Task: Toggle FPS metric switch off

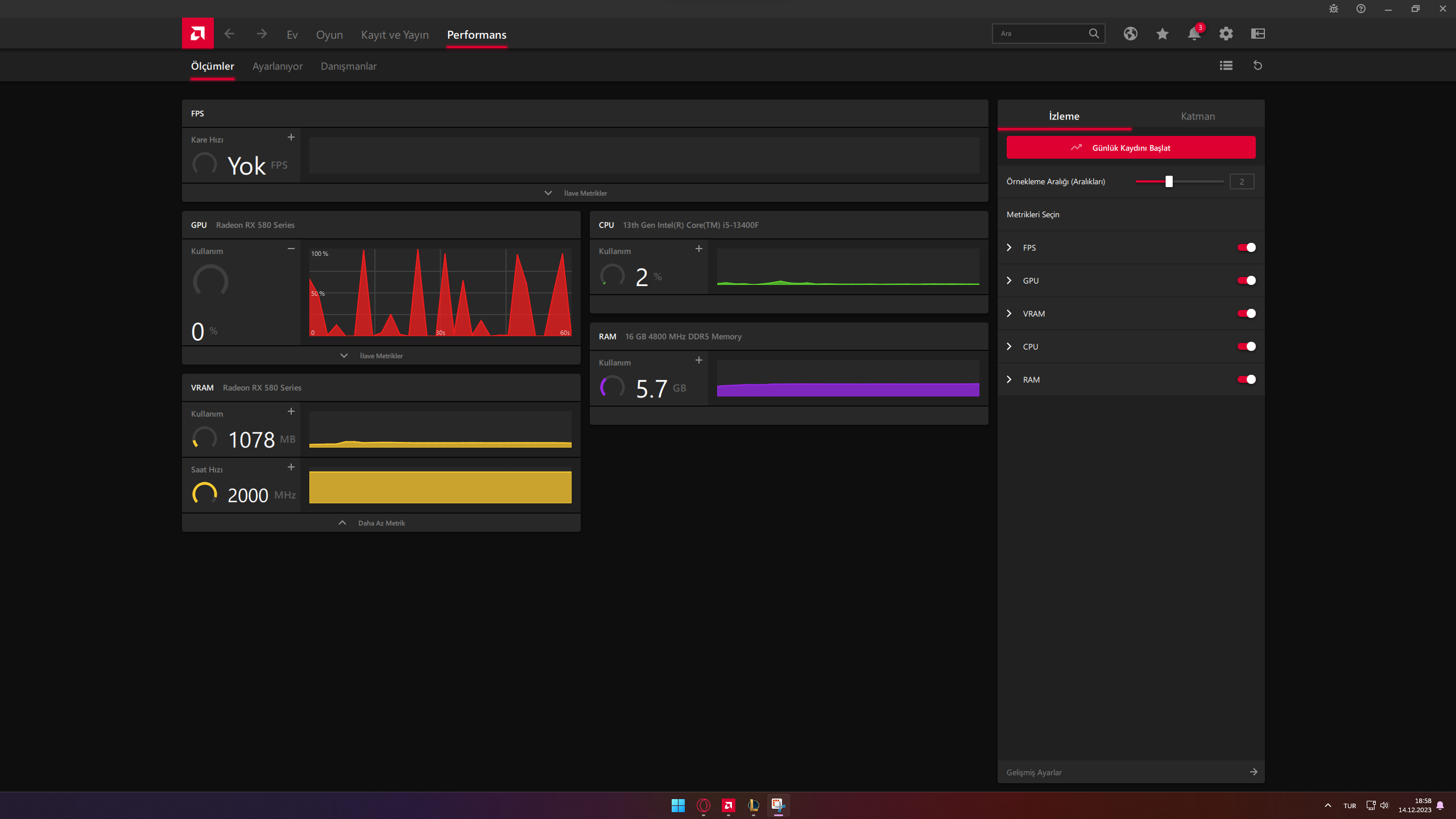Action: pyautogui.click(x=1246, y=247)
